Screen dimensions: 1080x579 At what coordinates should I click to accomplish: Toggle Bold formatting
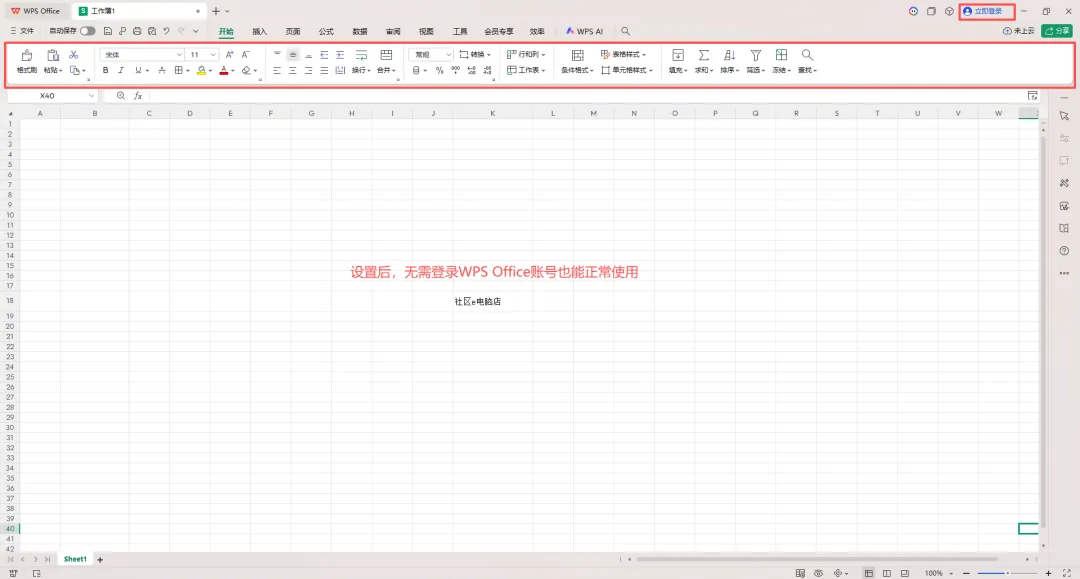(x=105, y=70)
